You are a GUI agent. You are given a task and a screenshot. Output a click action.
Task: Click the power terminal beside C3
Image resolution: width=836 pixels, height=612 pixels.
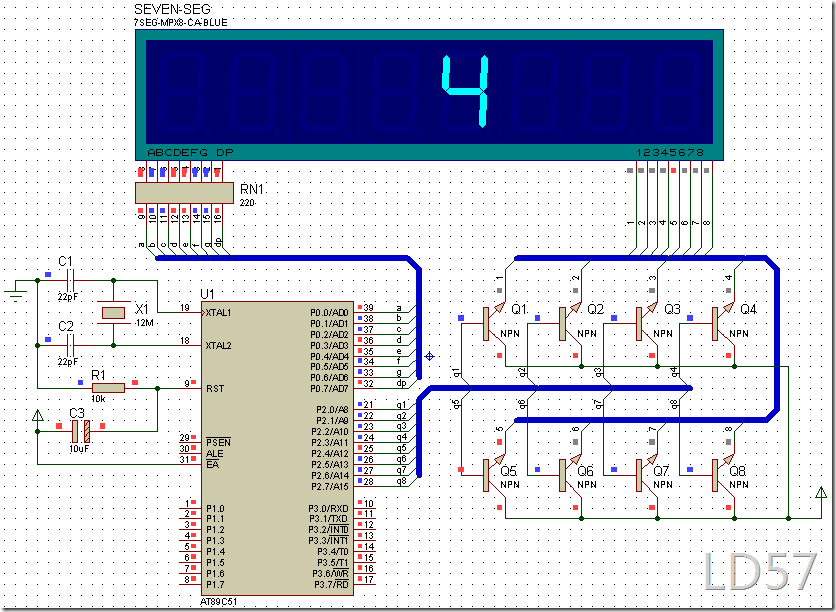pyautogui.click(x=37, y=416)
